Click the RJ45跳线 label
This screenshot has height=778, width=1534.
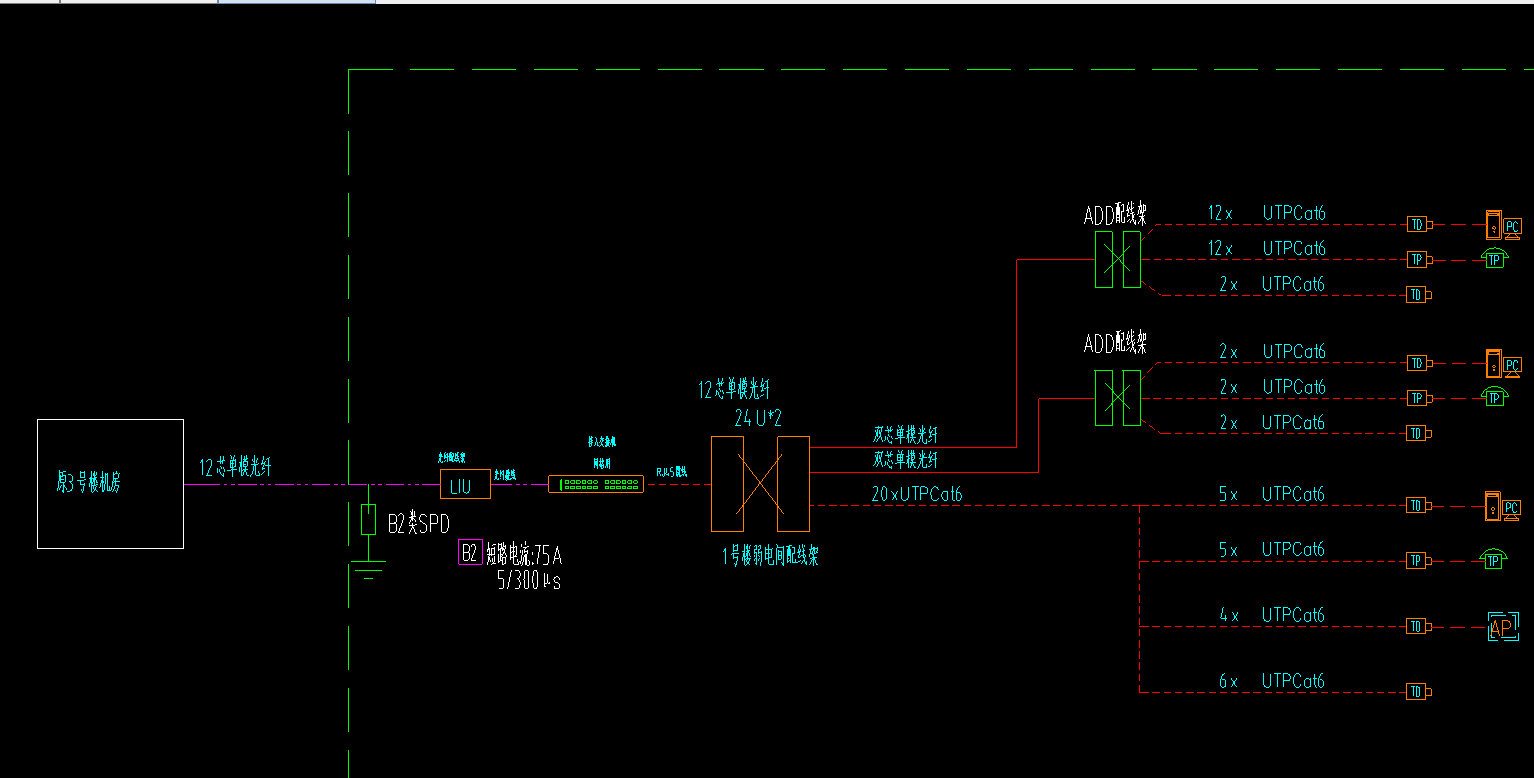(672, 471)
